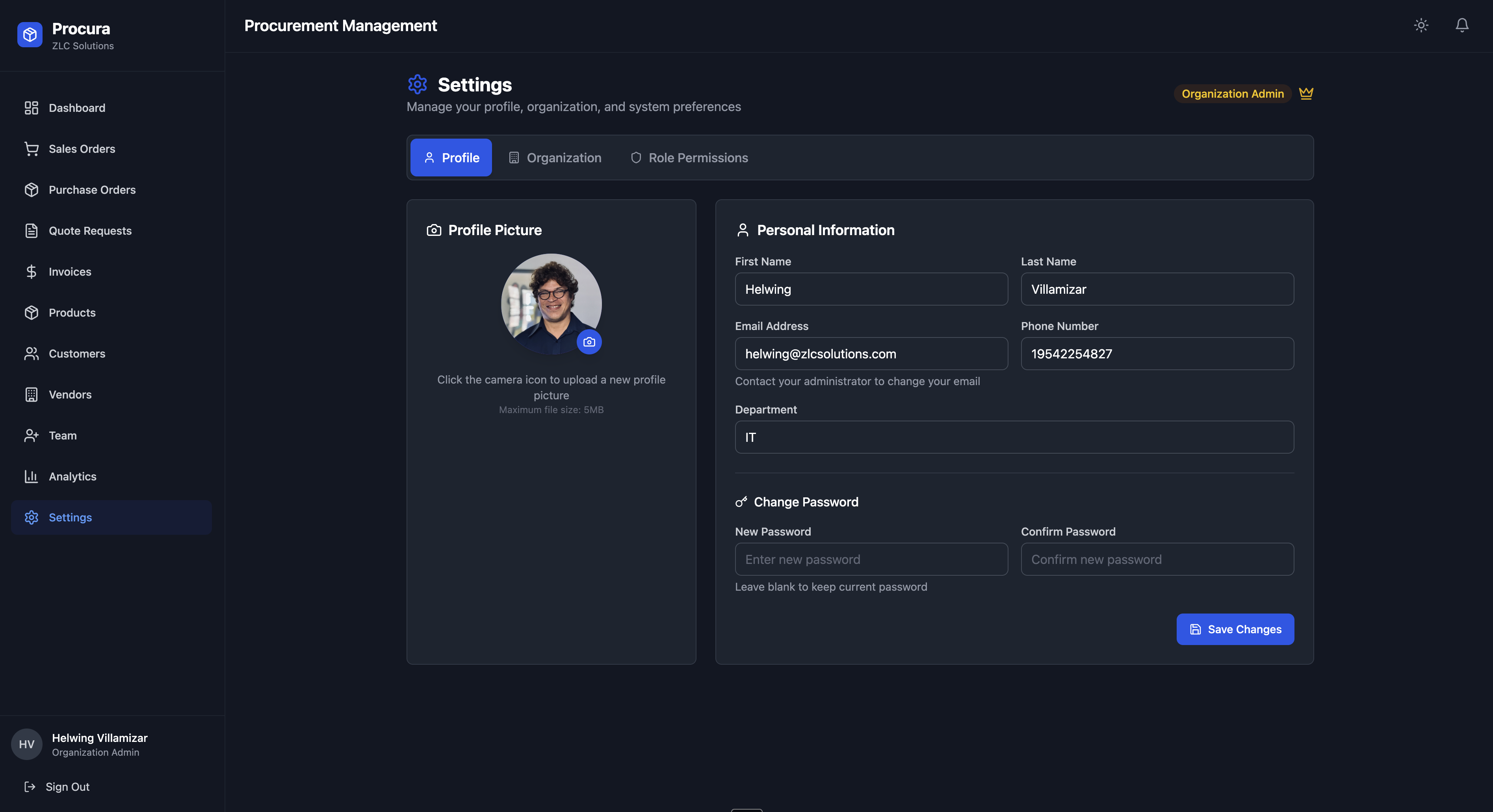Screen dimensions: 1493x812
Task: Open the notifications bell
Action: 1462,26
